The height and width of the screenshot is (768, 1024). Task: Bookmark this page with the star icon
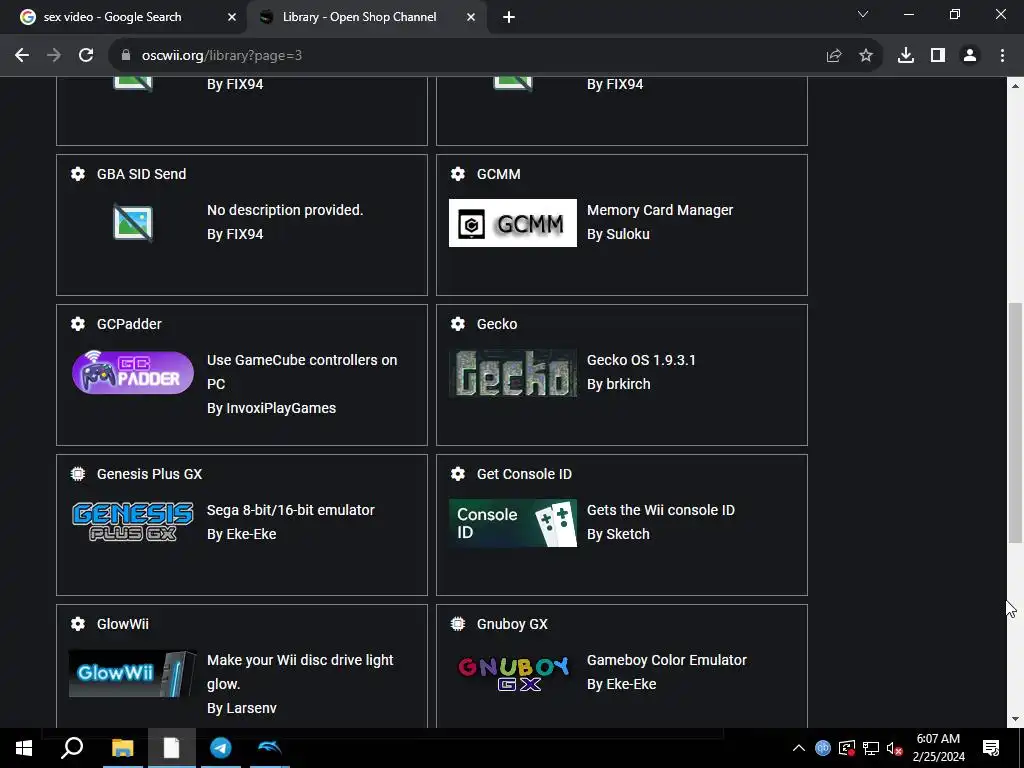point(866,56)
